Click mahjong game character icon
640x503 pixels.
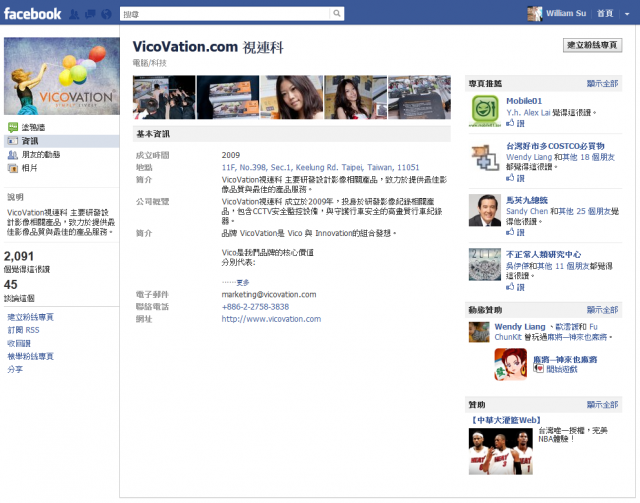511,365
